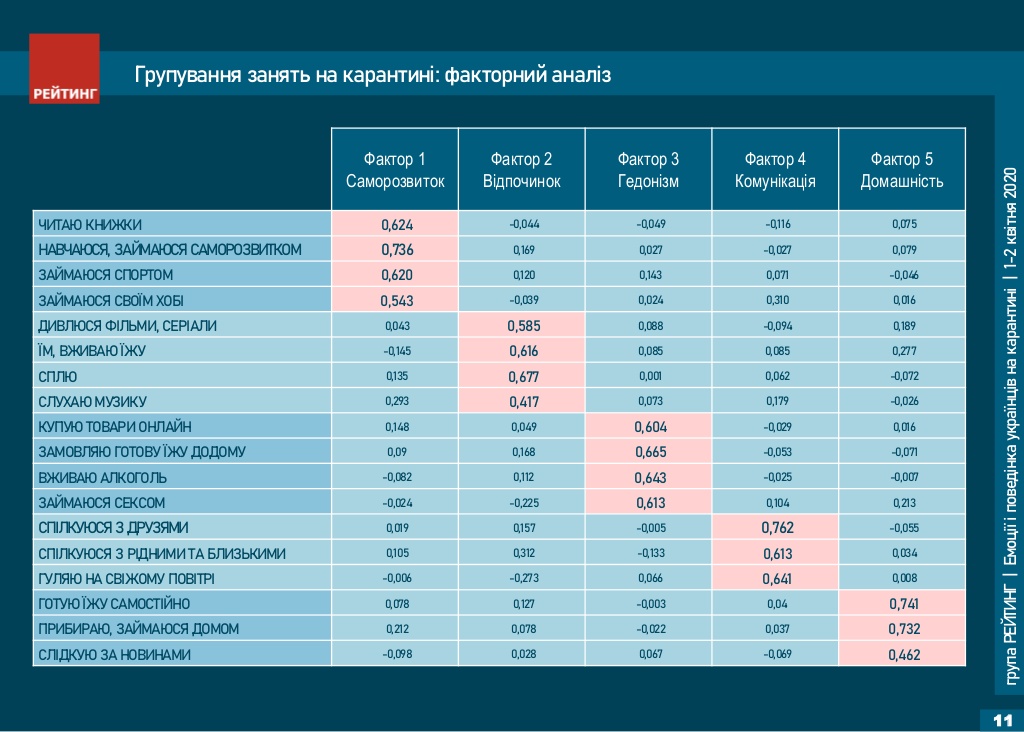Viewport: 1024px width, 732px height.
Task: Click the ЗАЙМАЮСЯ СПОРТОМ row label
Action: tap(105, 275)
